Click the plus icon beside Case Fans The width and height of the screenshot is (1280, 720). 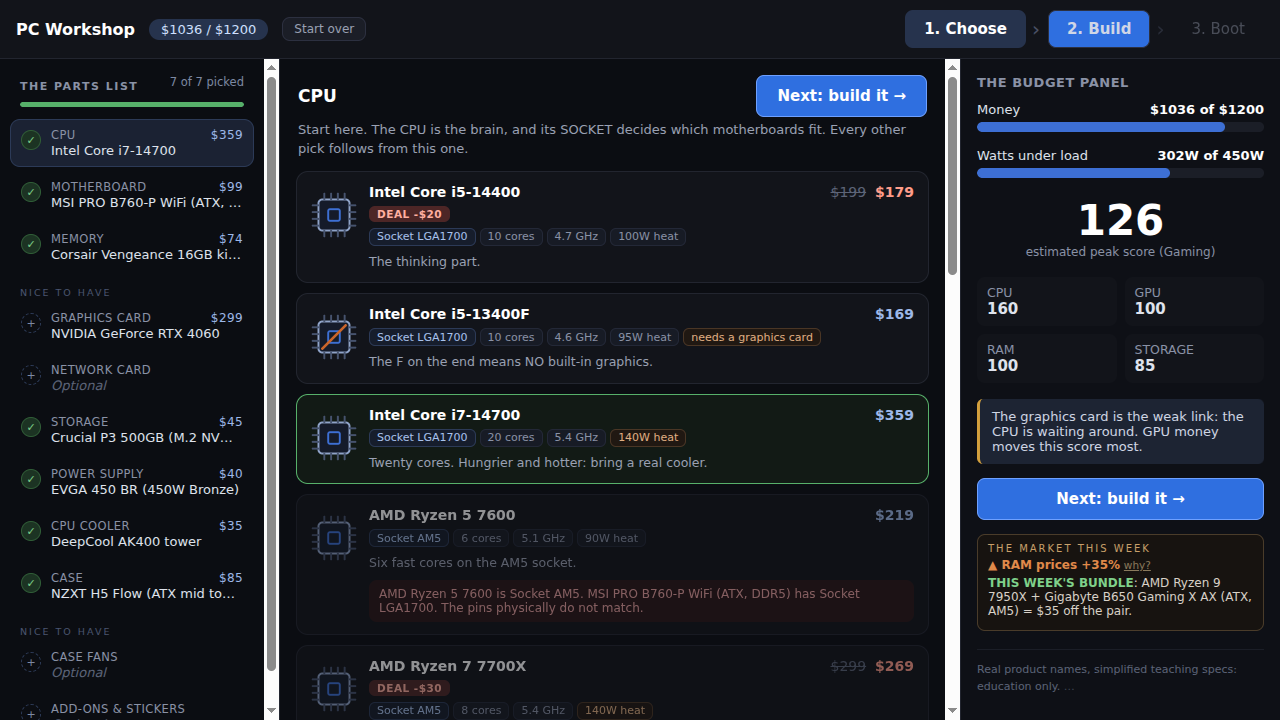click(x=31, y=662)
